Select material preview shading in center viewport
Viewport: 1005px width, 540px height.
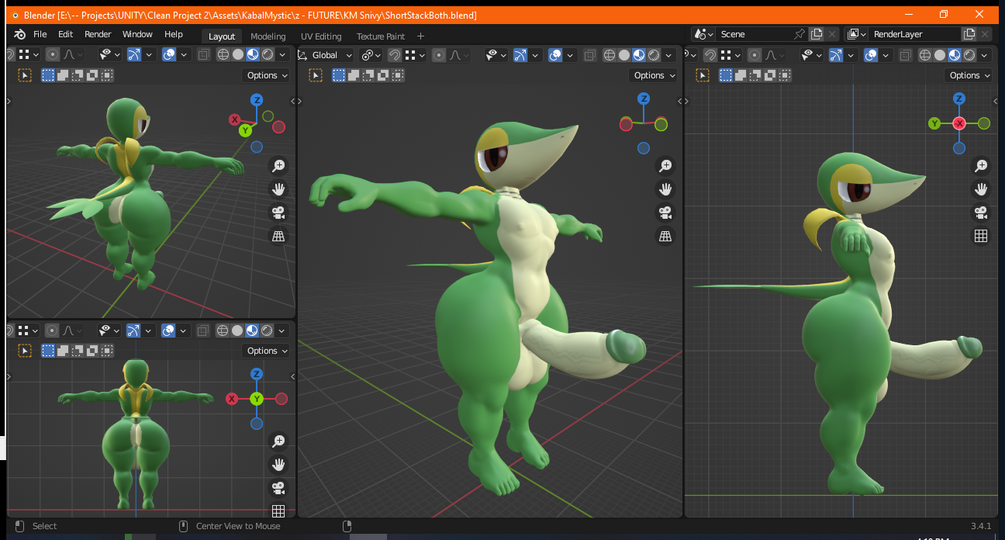click(639, 56)
